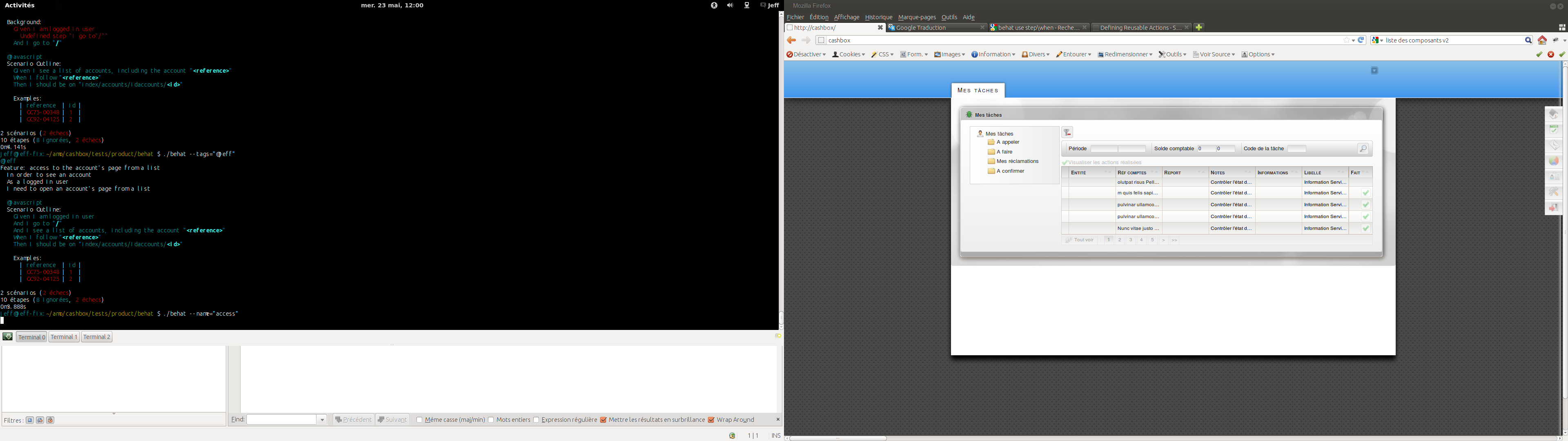Toggle Visualiser les actions réalisées
1568x441 pixels.
[1102, 163]
